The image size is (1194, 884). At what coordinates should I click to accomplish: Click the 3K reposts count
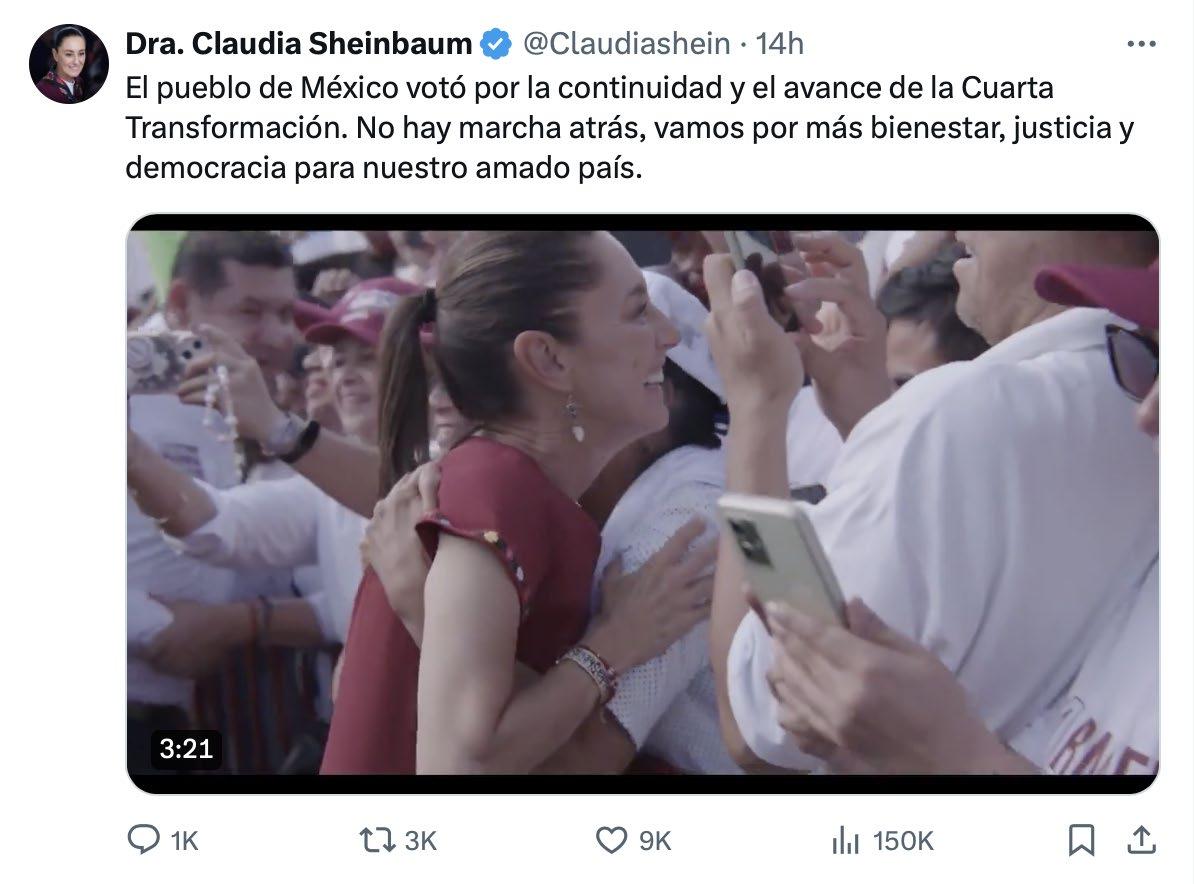pyautogui.click(x=420, y=841)
